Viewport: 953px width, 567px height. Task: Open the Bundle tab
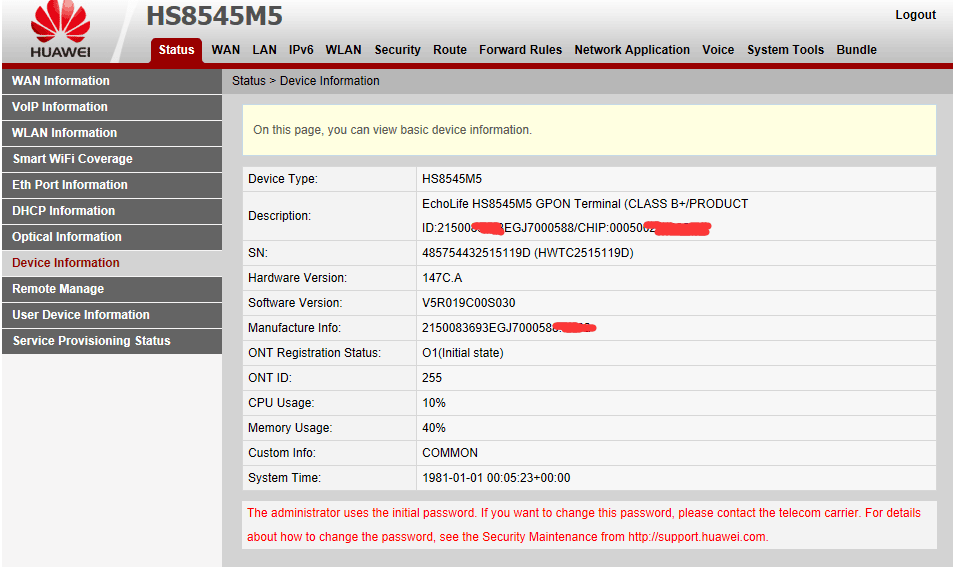coord(856,50)
